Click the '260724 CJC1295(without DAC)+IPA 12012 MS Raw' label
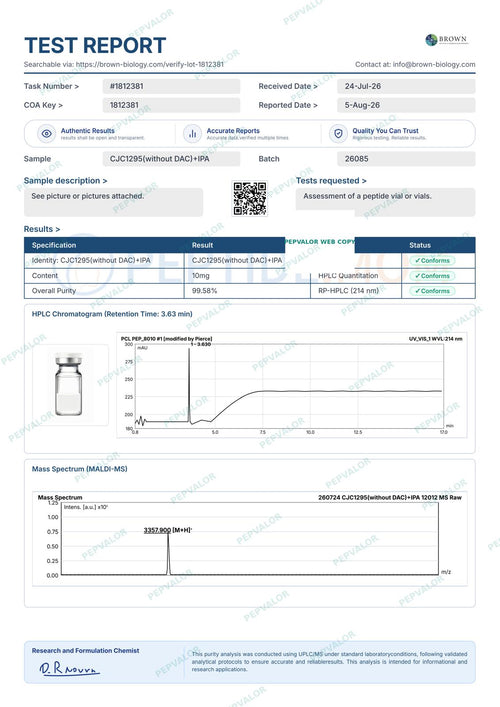The image size is (500, 707). coord(390,497)
